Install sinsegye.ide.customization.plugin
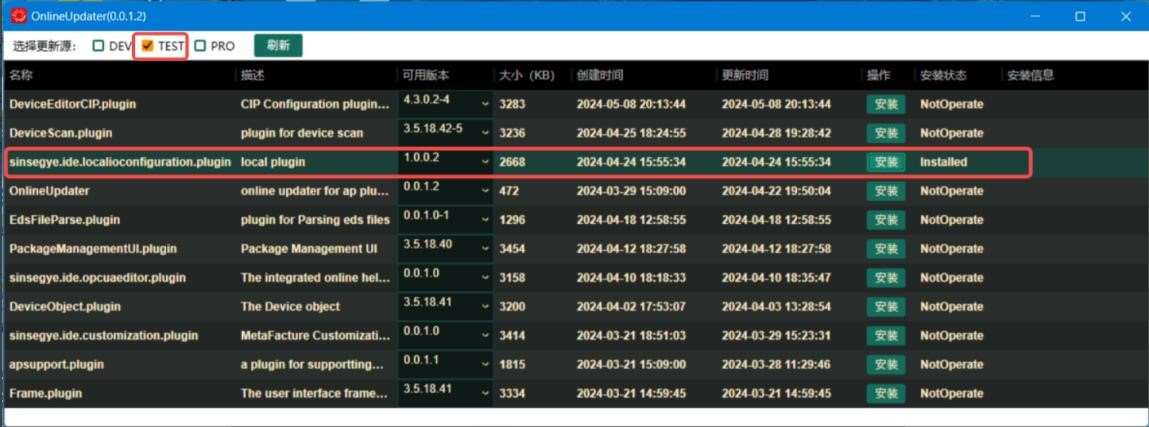1149x427 pixels. point(885,335)
